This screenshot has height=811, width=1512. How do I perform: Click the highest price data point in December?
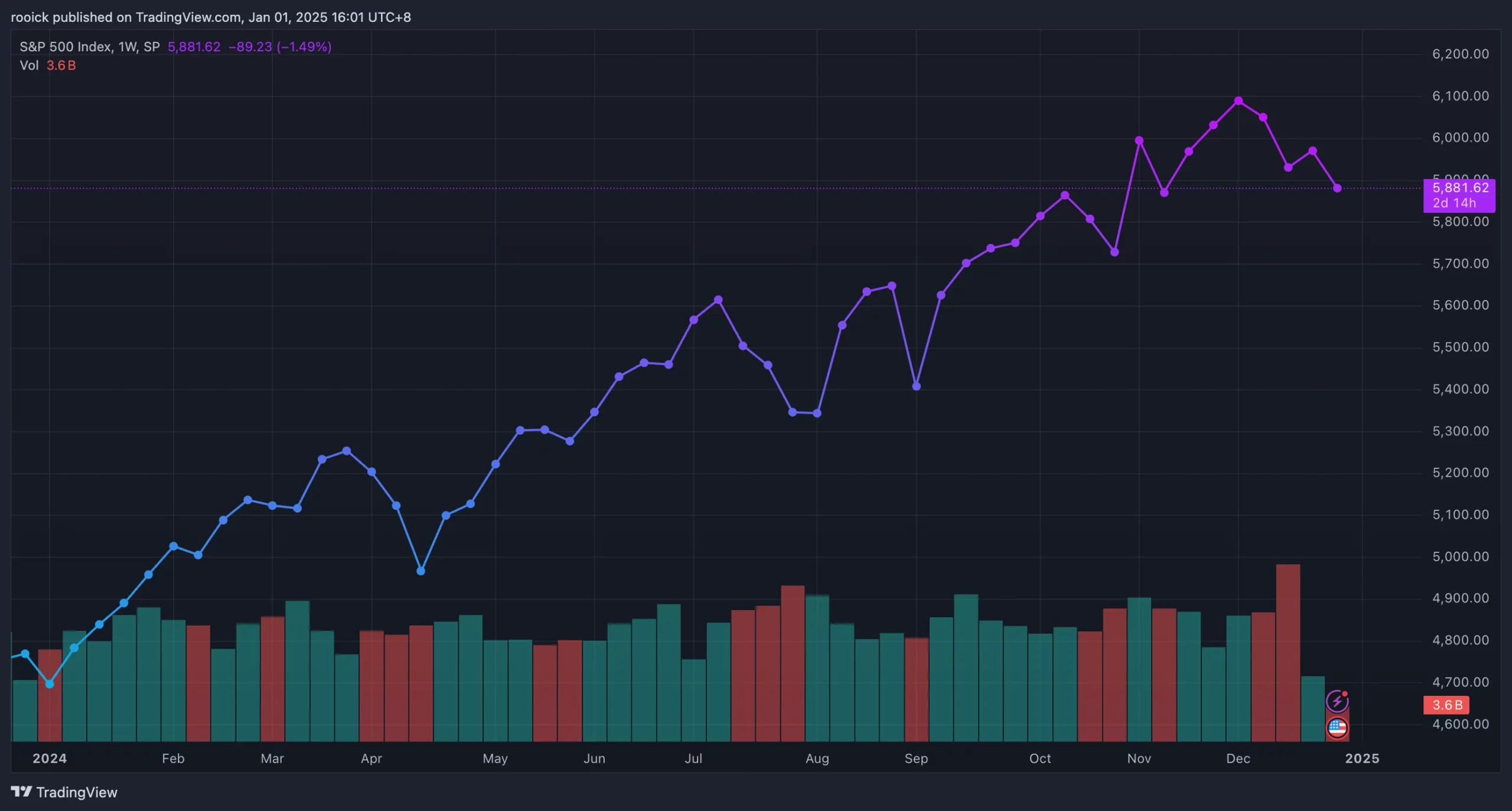pos(1239,101)
